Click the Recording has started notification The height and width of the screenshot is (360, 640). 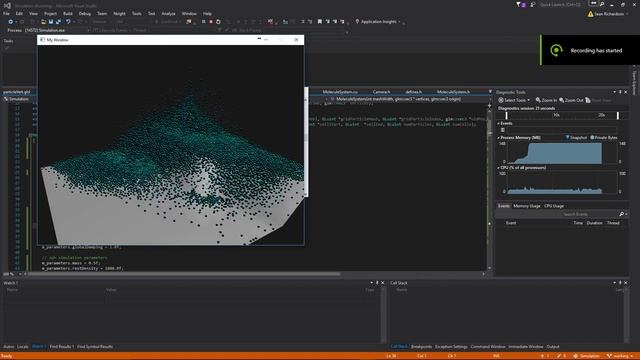pos(590,50)
